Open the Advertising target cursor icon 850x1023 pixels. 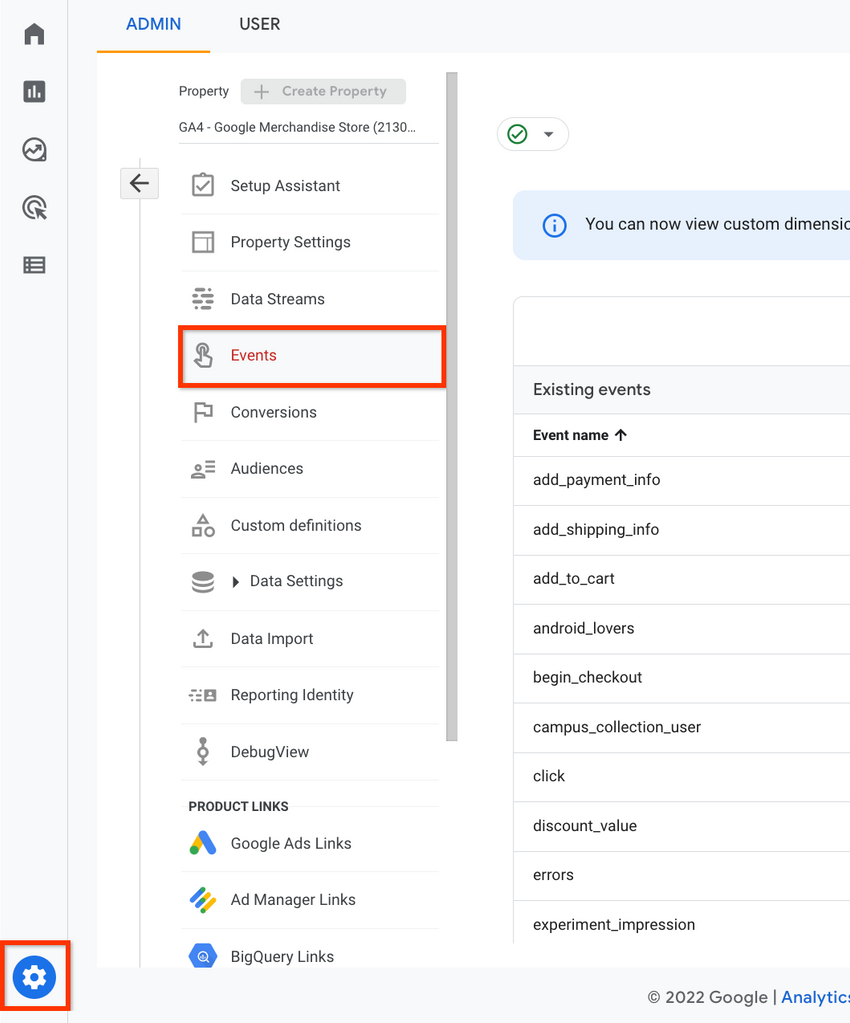34,207
